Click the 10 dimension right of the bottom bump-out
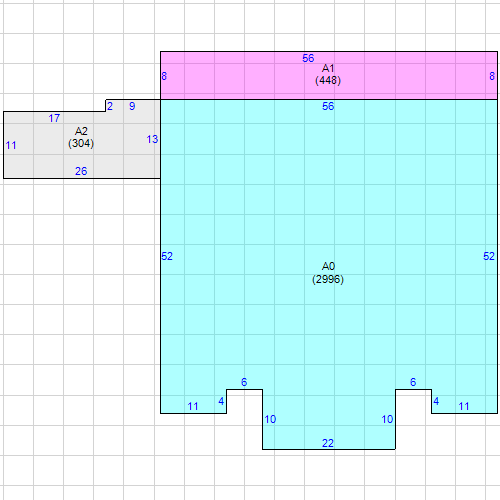This screenshot has height=500, width=500. tap(387, 419)
